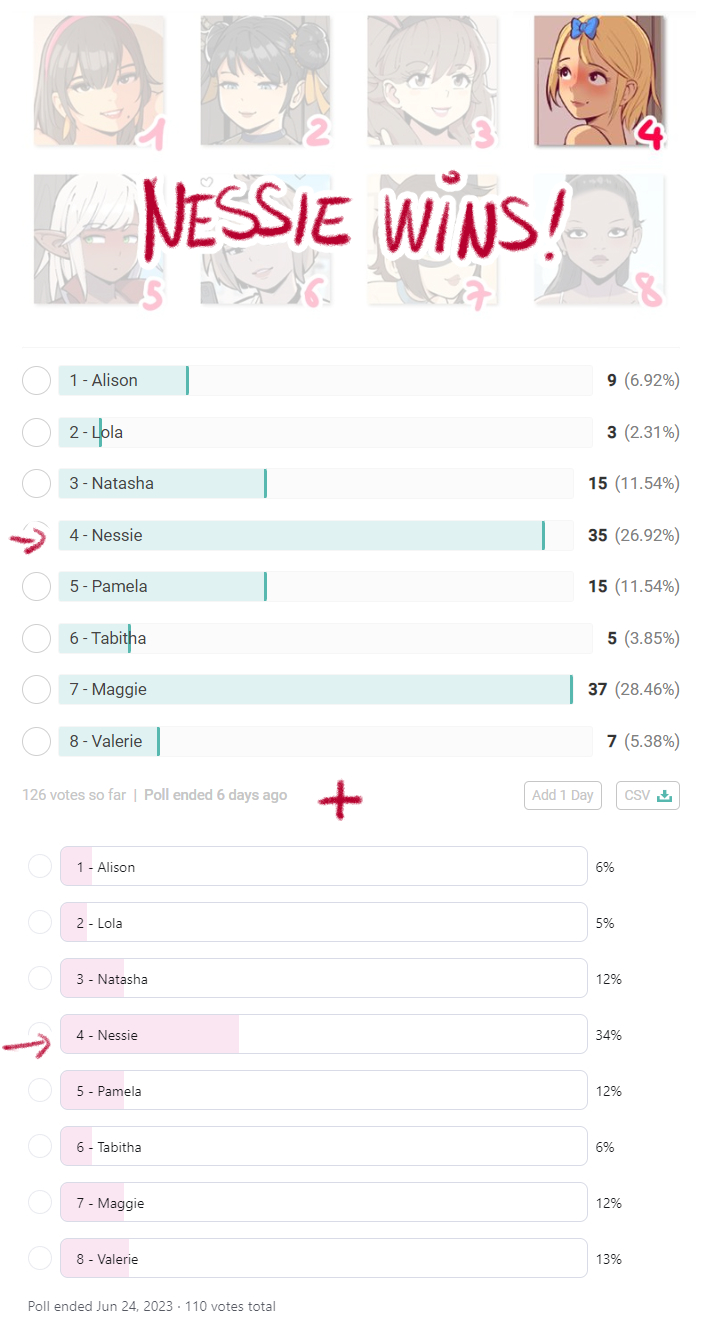Click 7 - Maggie radio in bottom poll
The image size is (706, 1335).
pos(40,1202)
